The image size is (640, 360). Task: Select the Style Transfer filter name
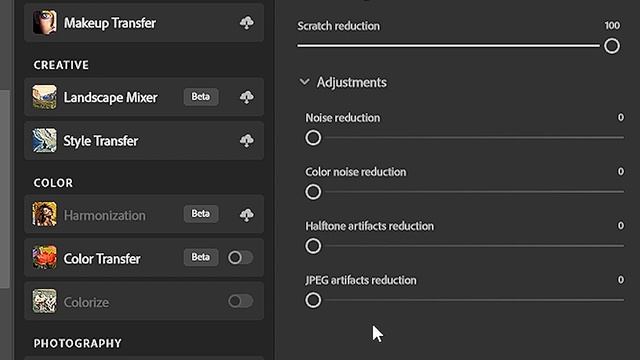coord(100,141)
